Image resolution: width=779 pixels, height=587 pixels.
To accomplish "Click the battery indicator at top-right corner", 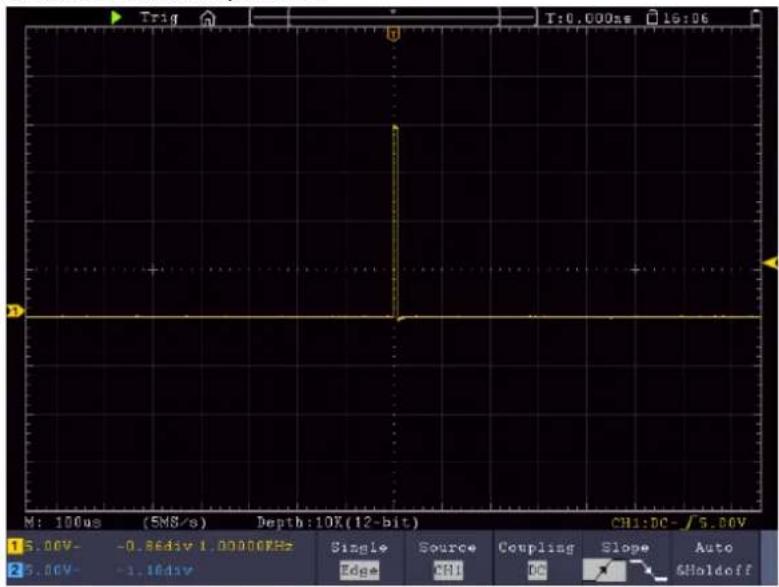I will pos(756,18).
